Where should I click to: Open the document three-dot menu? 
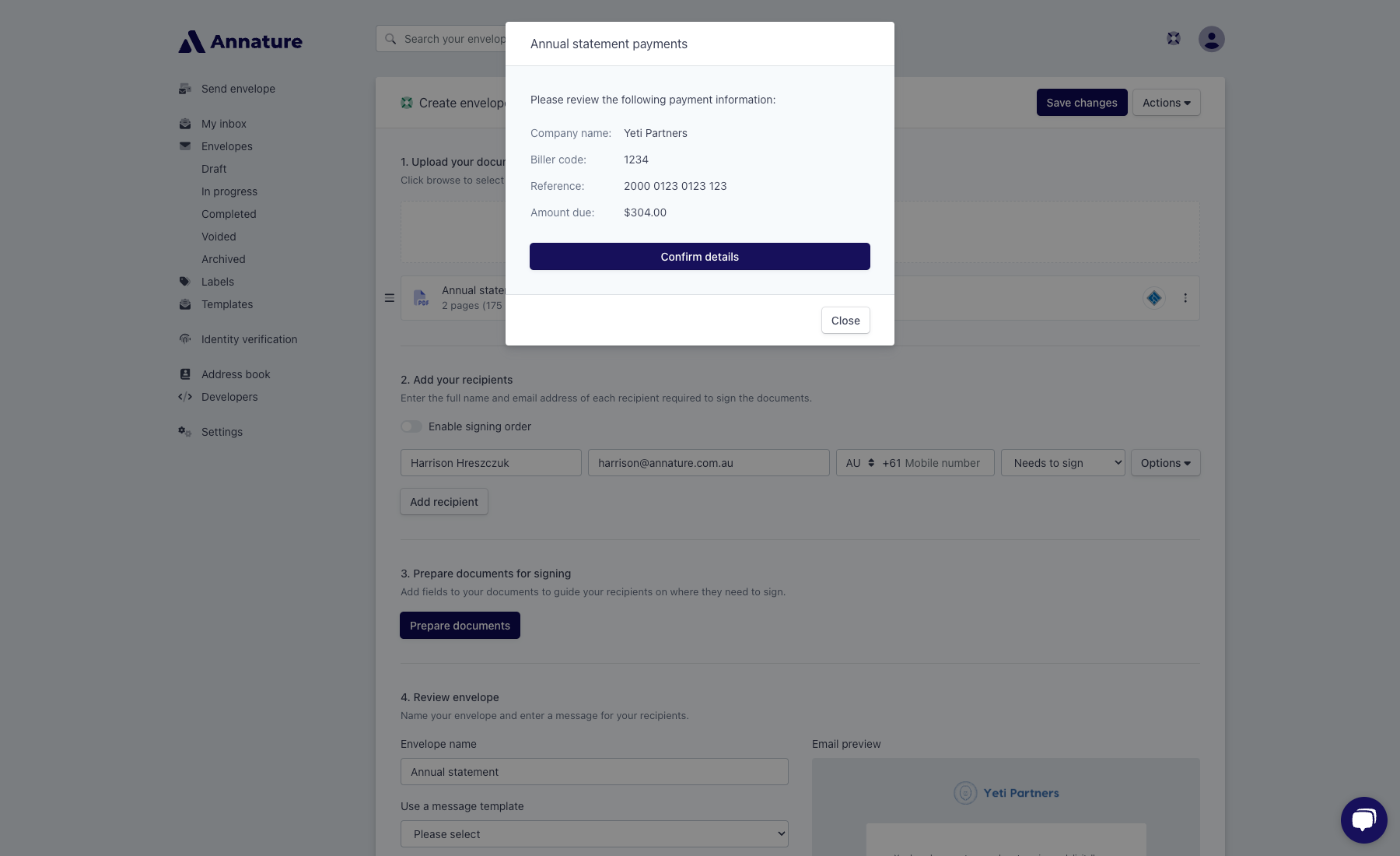tap(1185, 298)
